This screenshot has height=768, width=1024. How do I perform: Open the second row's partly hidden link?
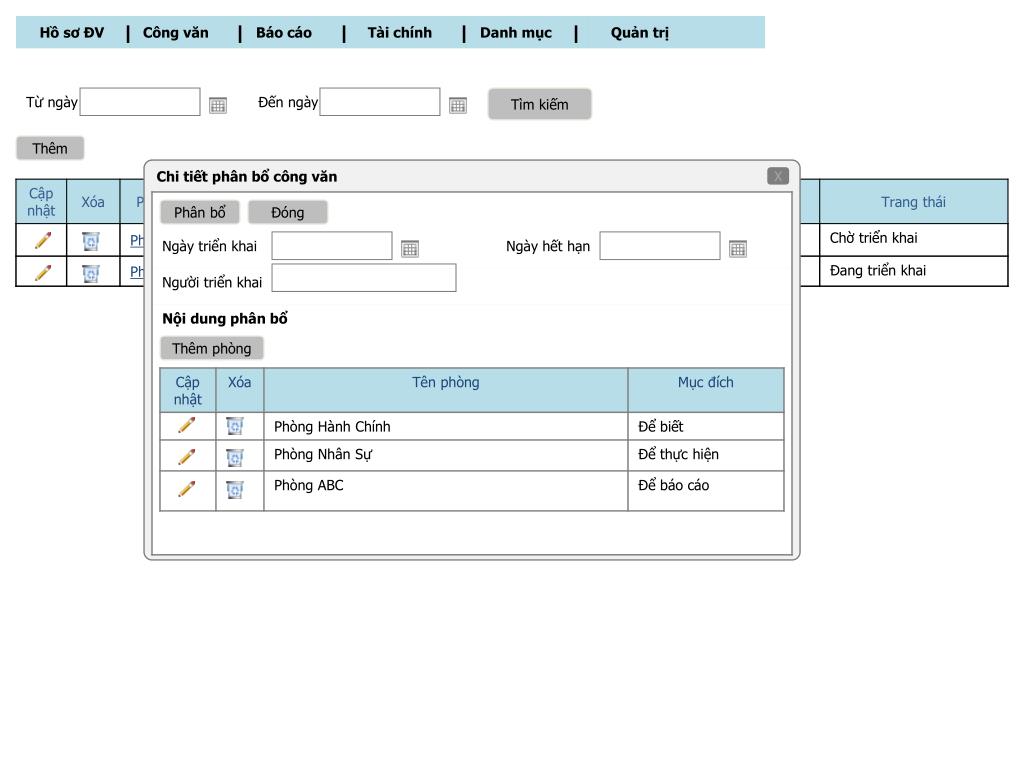(x=136, y=272)
